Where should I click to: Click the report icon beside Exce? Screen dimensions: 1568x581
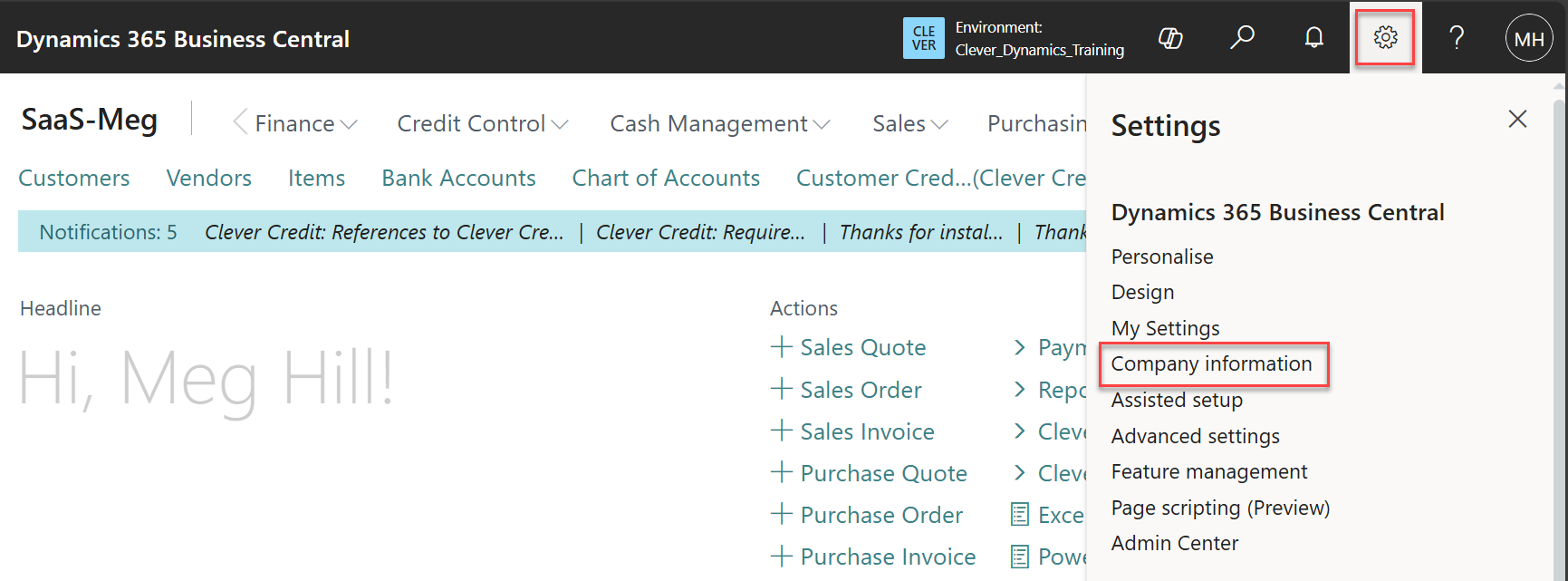(x=1020, y=515)
